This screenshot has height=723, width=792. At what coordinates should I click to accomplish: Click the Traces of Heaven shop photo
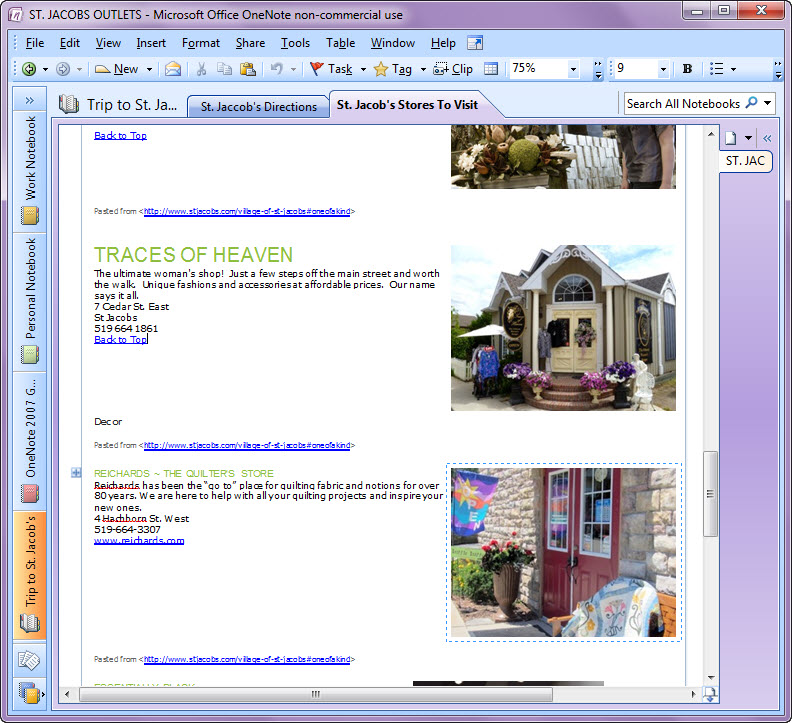click(563, 328)
